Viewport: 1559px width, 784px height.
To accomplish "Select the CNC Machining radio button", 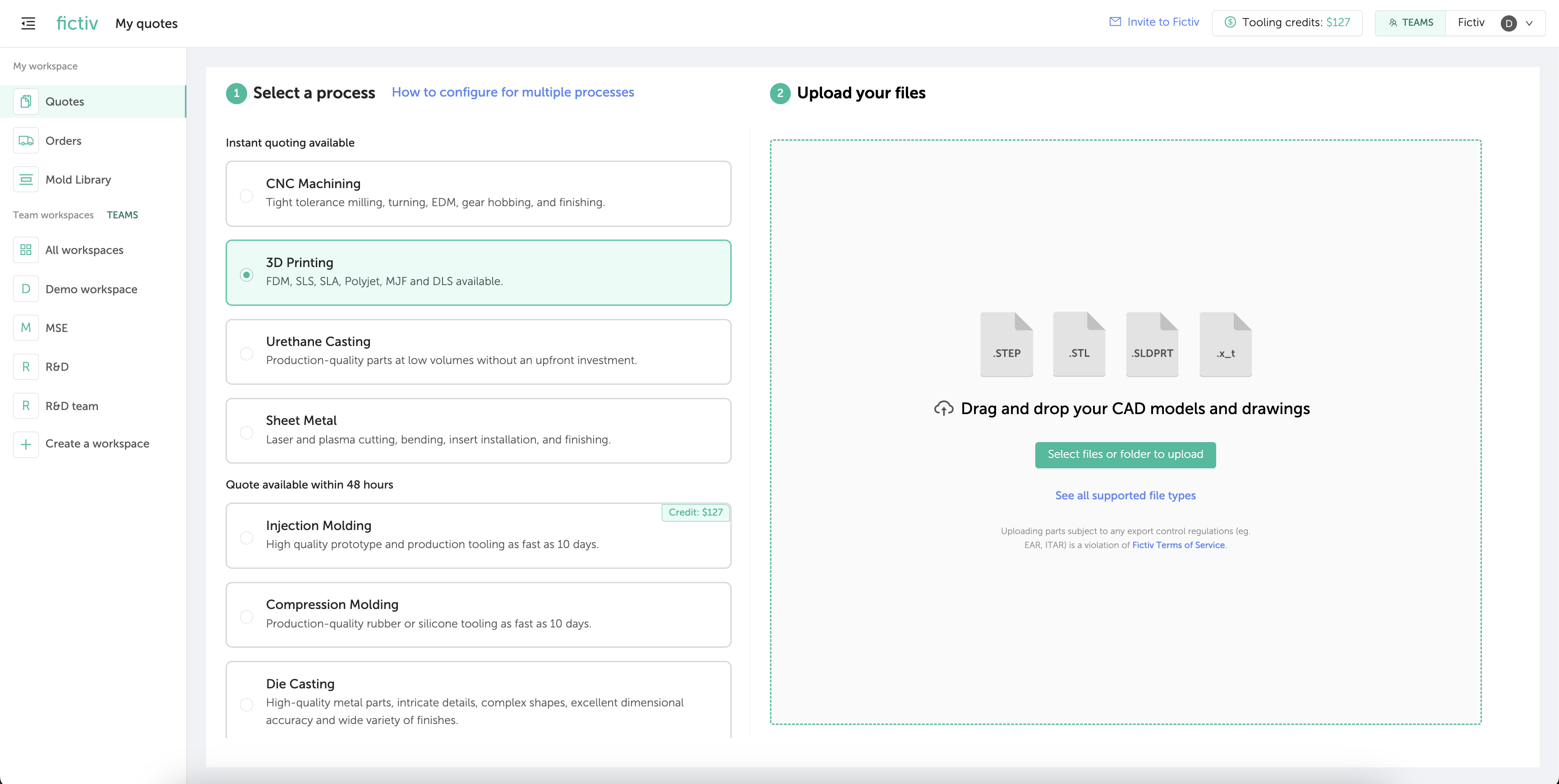I will (246, 195).
